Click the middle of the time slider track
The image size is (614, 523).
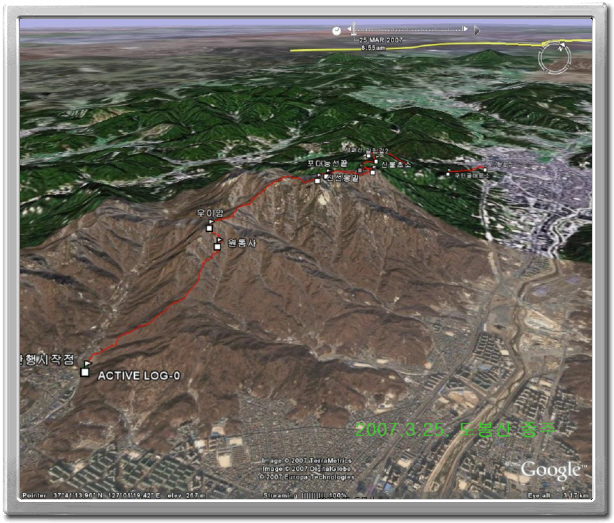point(409,29)
